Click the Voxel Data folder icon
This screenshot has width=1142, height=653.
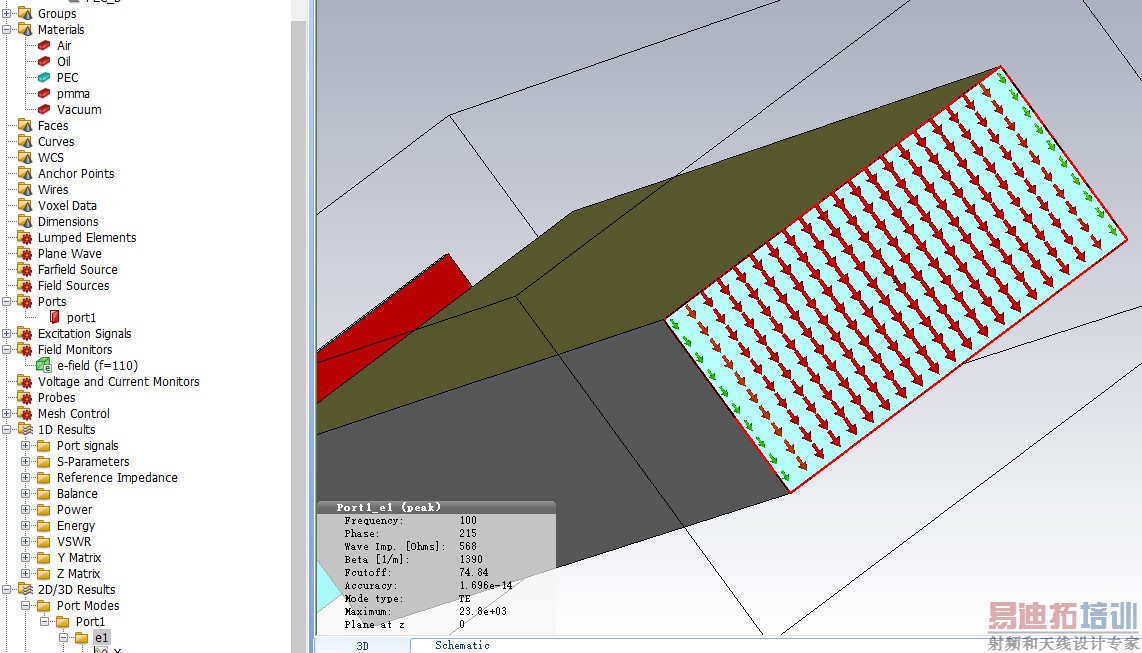click(25, 205)
